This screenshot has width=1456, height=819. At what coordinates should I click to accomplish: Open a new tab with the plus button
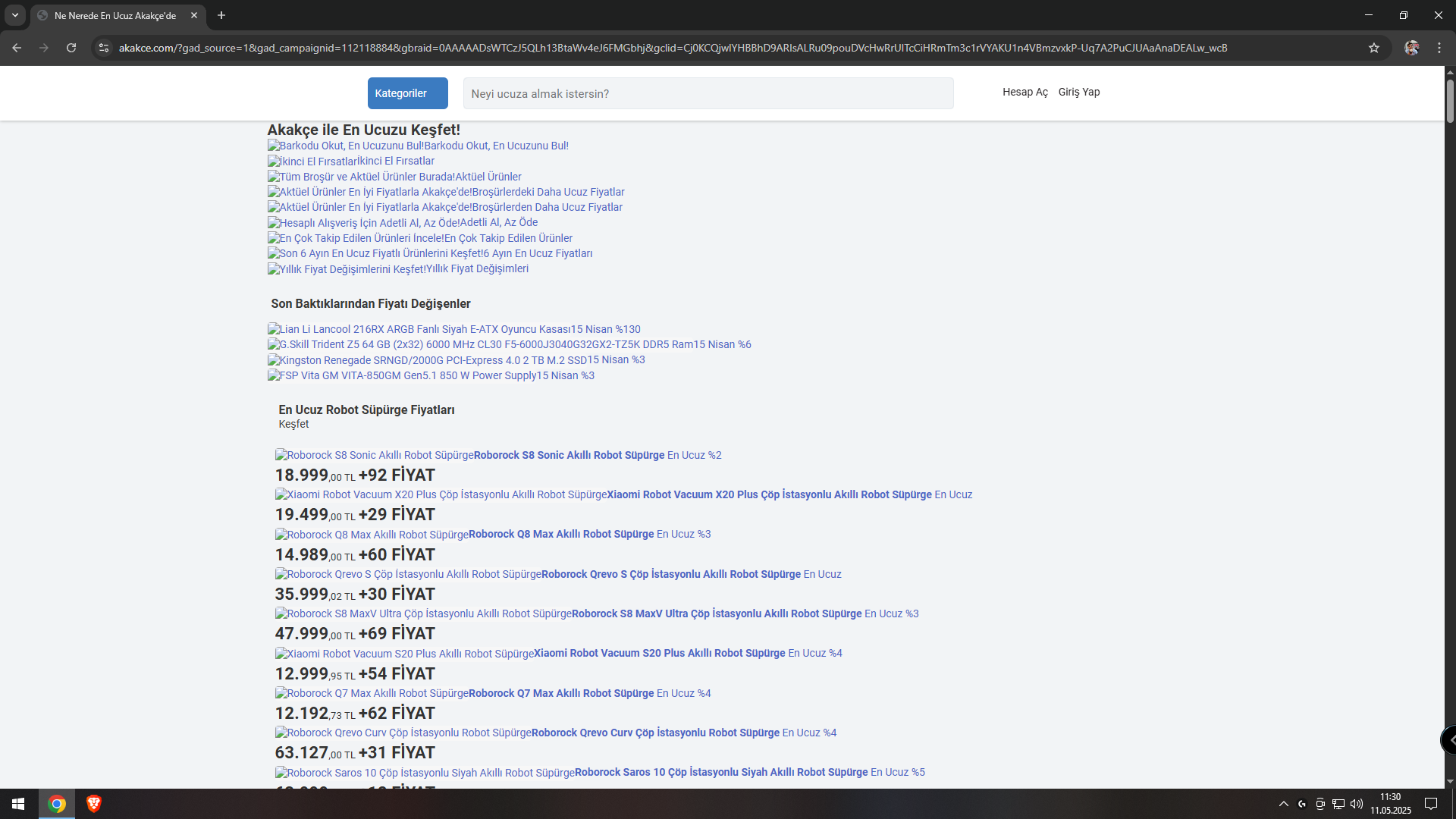point(221,15)
